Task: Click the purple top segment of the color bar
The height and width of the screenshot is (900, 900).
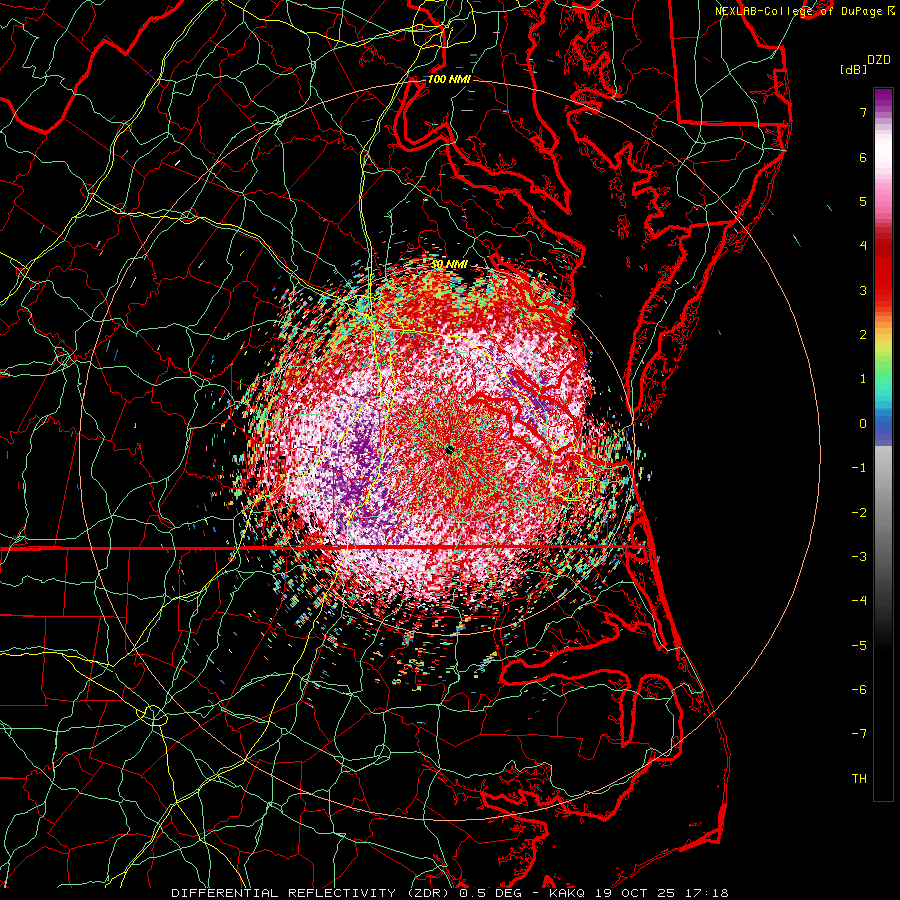Action: [883, 99]
